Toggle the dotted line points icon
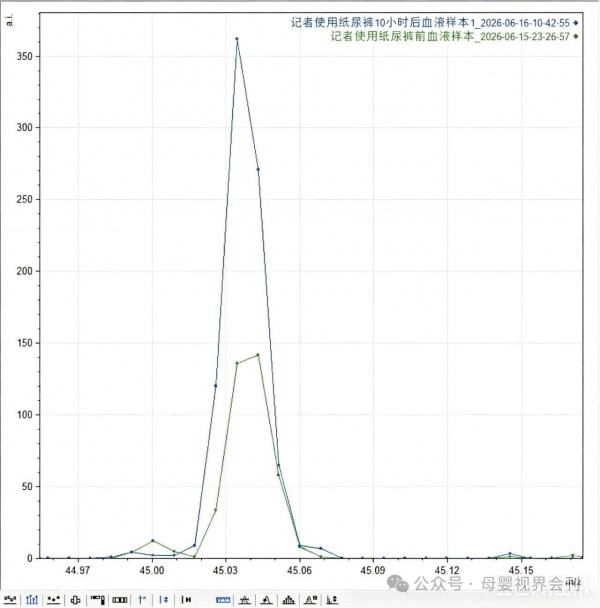Screen dimensions: 600x608 pos(53,600)
